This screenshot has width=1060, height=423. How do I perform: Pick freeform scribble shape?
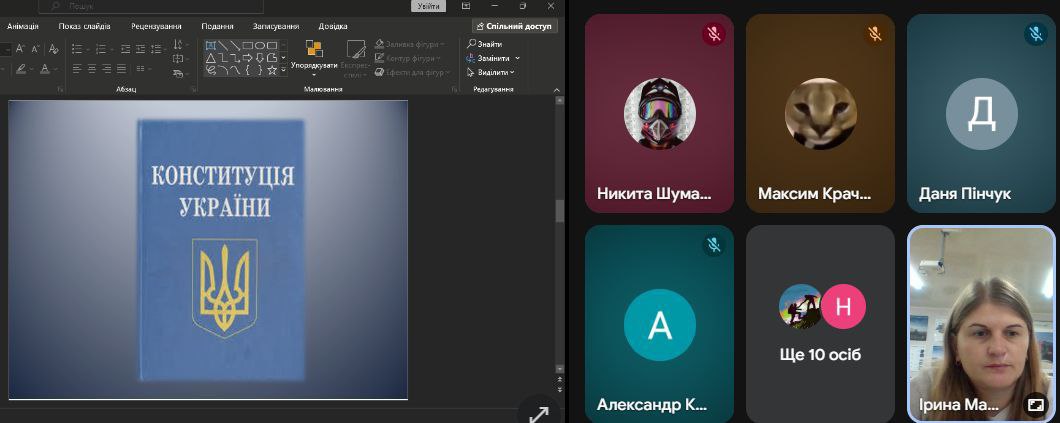tap(210, 70)
